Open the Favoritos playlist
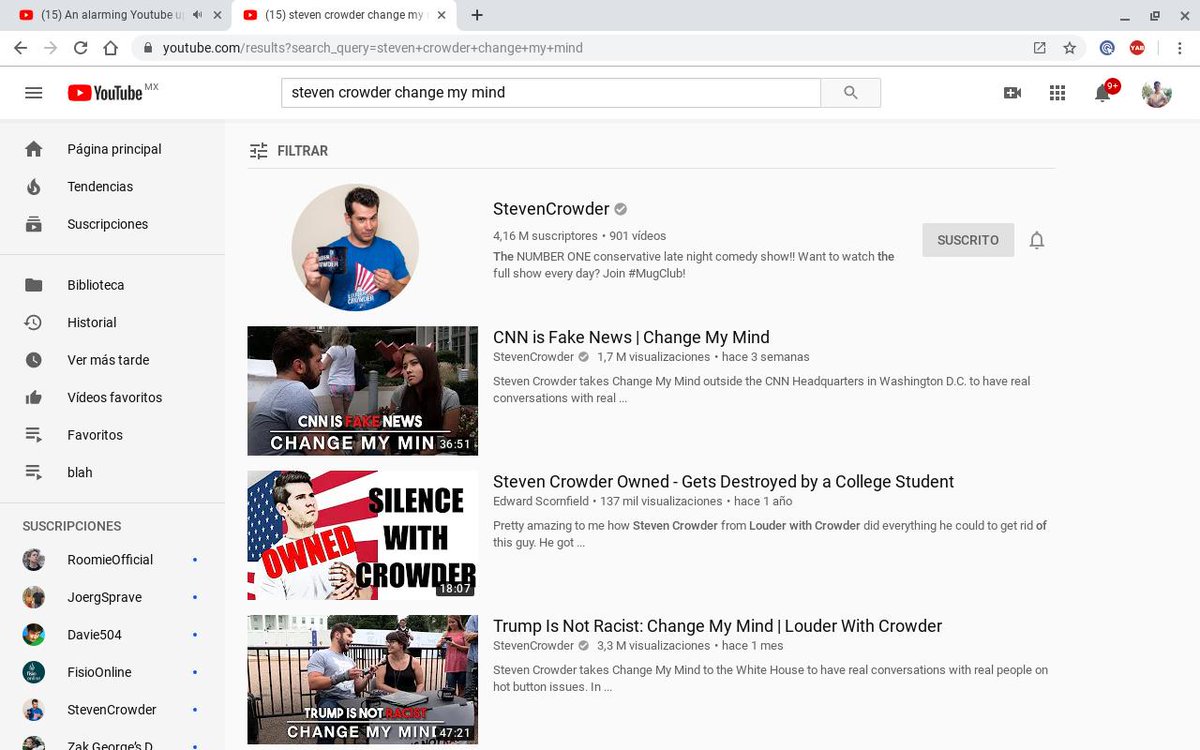This screenshot has height=750, width=1200. (x=112, y=435)
